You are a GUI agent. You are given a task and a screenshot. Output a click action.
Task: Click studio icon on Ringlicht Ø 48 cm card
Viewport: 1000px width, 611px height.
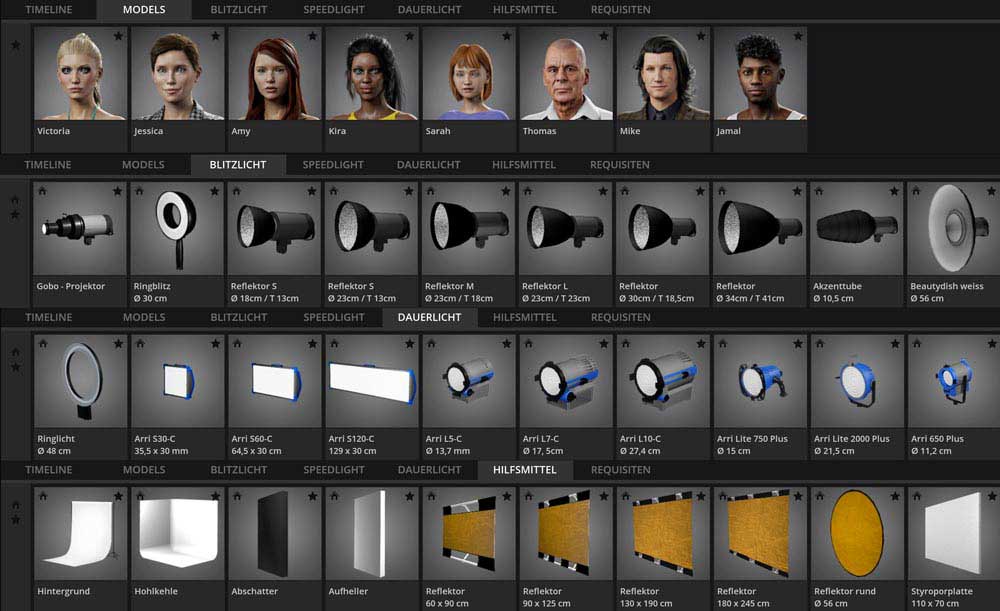click(x=43, y=344)
